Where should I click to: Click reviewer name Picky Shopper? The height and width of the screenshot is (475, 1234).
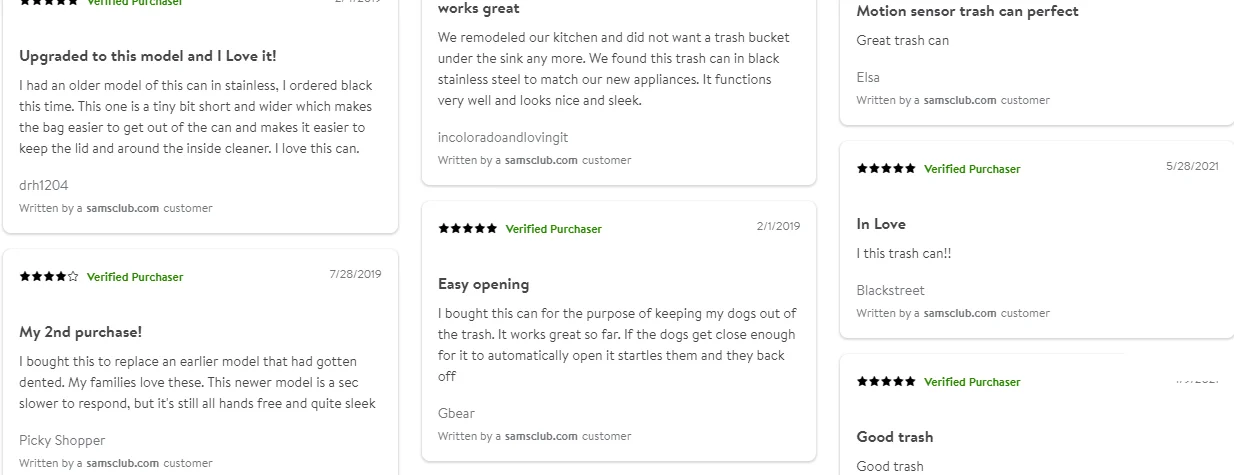click(62, 440)
